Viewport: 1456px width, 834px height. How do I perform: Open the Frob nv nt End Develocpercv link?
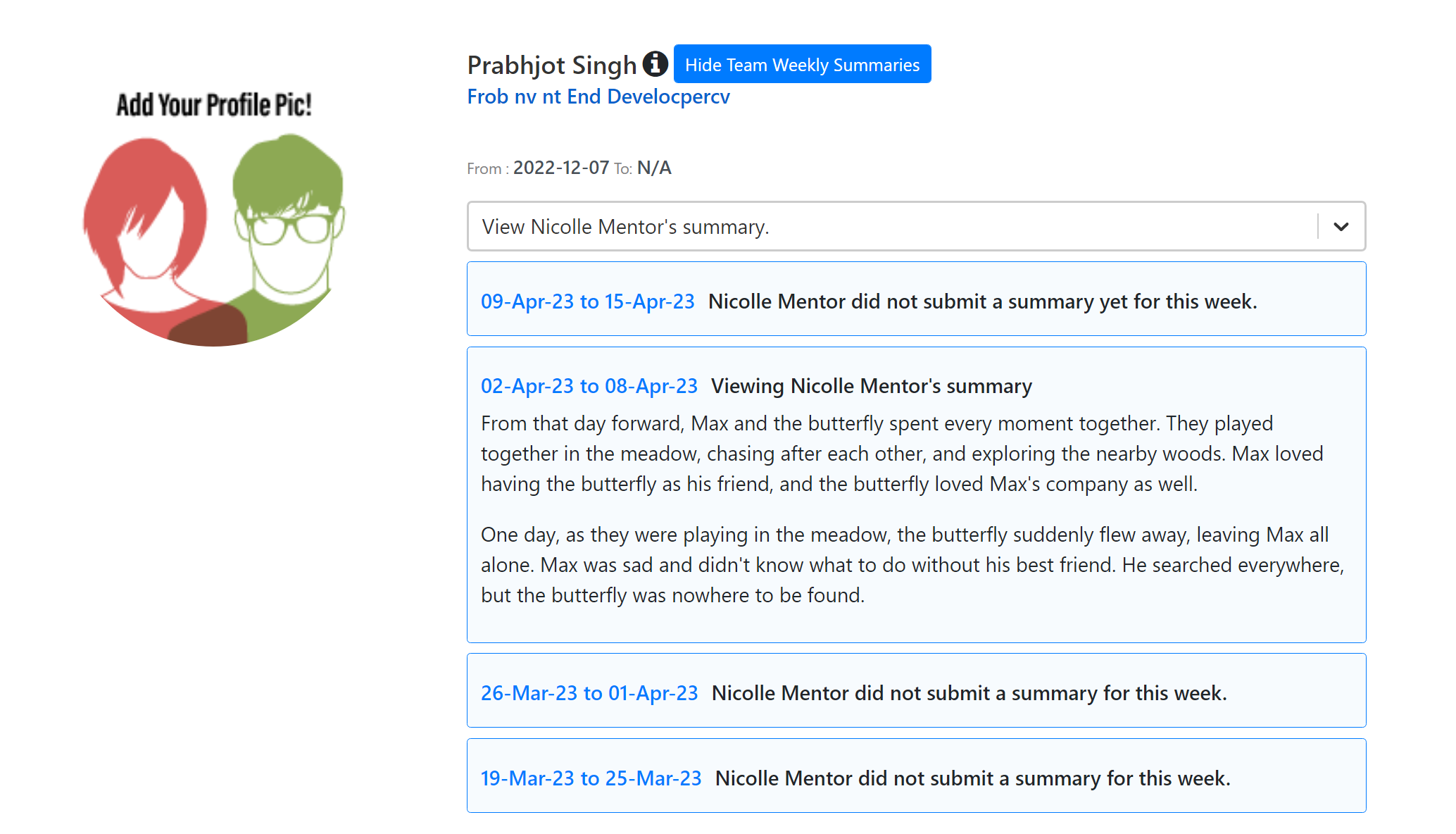[598, 97]
